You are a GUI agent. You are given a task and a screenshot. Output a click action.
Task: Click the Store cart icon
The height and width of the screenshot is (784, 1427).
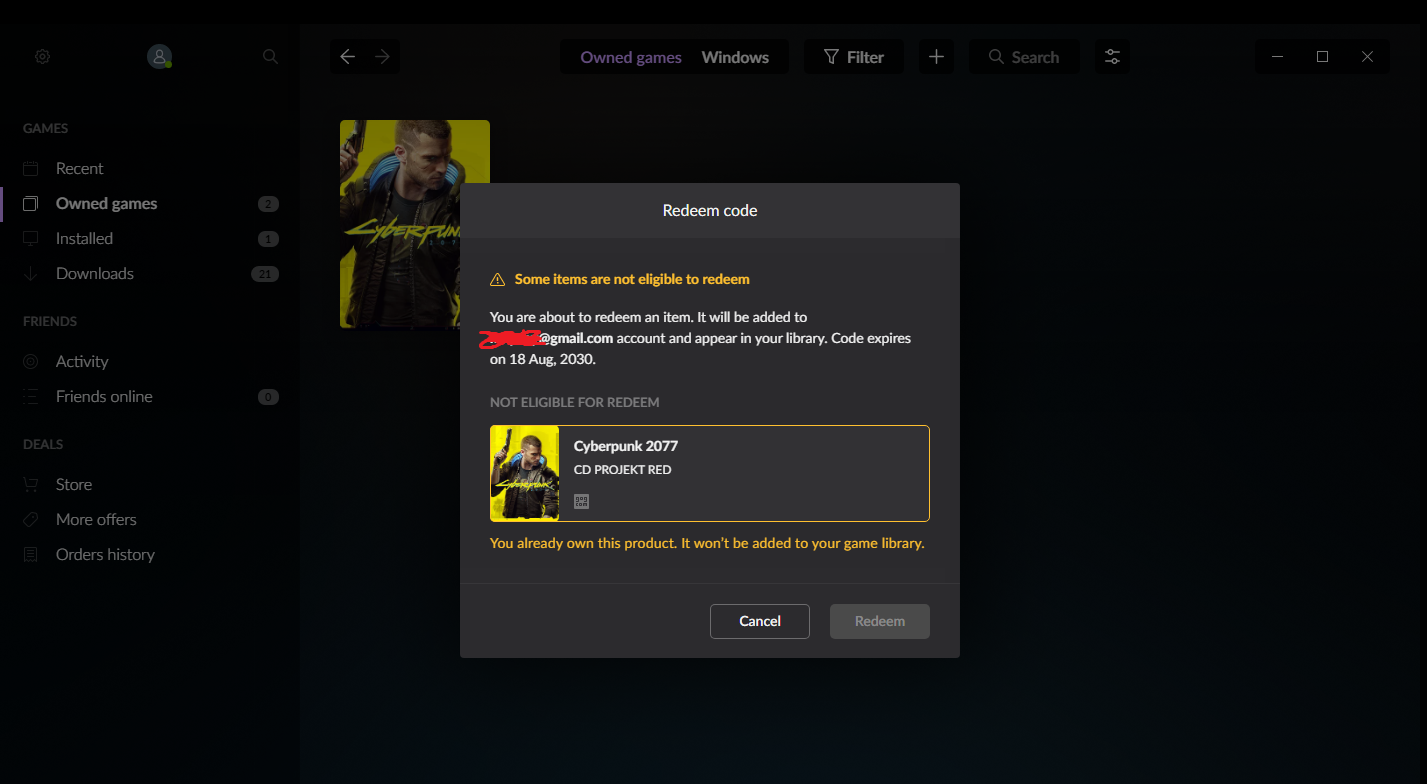point(31,484)
